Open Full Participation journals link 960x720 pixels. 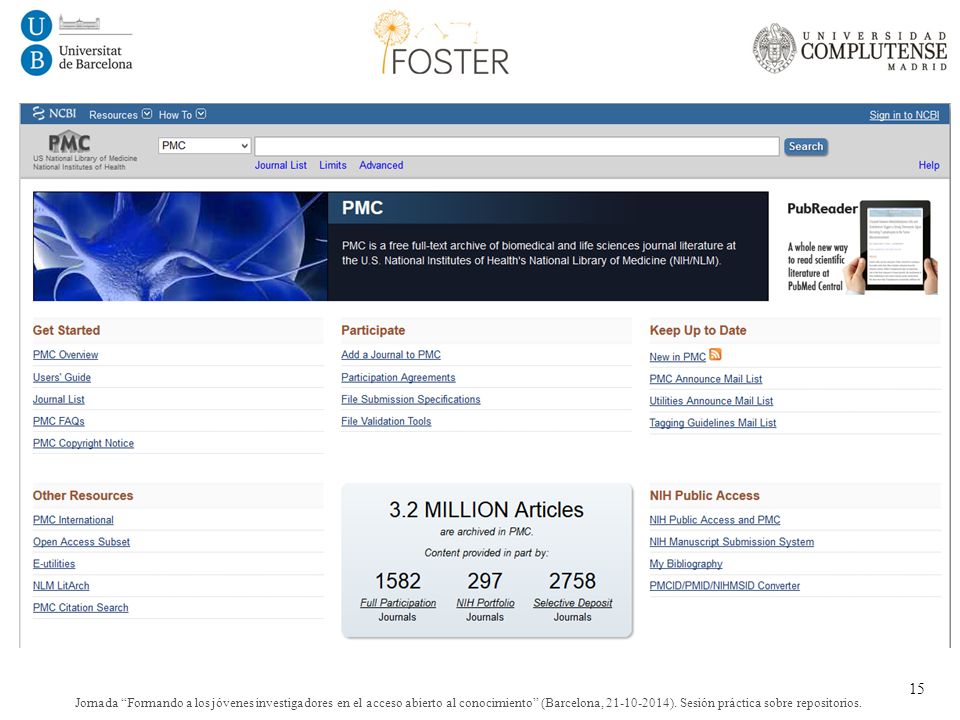398,603
